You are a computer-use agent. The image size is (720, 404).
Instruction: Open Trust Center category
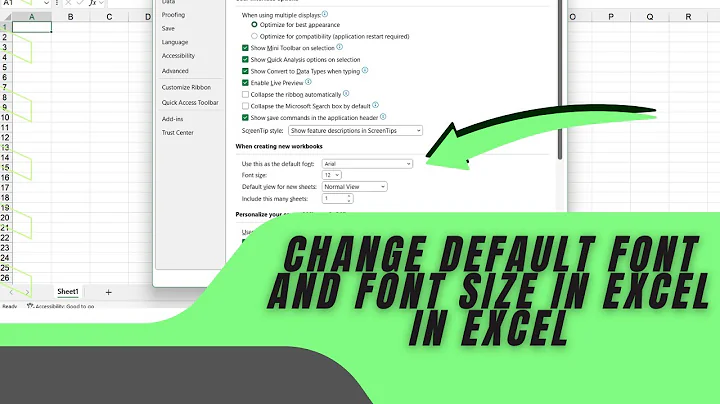(177, 133)
